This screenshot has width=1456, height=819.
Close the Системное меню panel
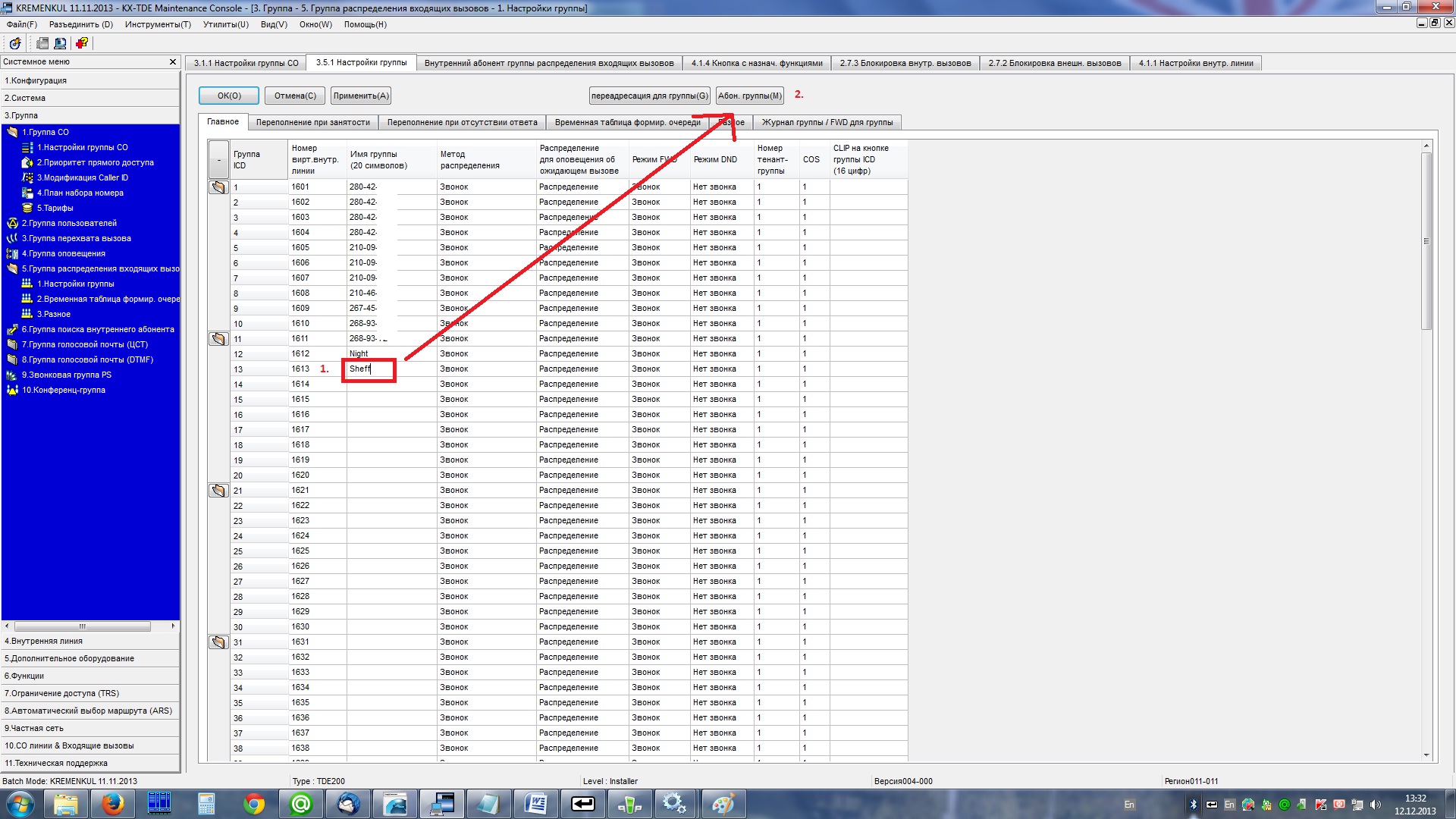click(x=173, y=62)
